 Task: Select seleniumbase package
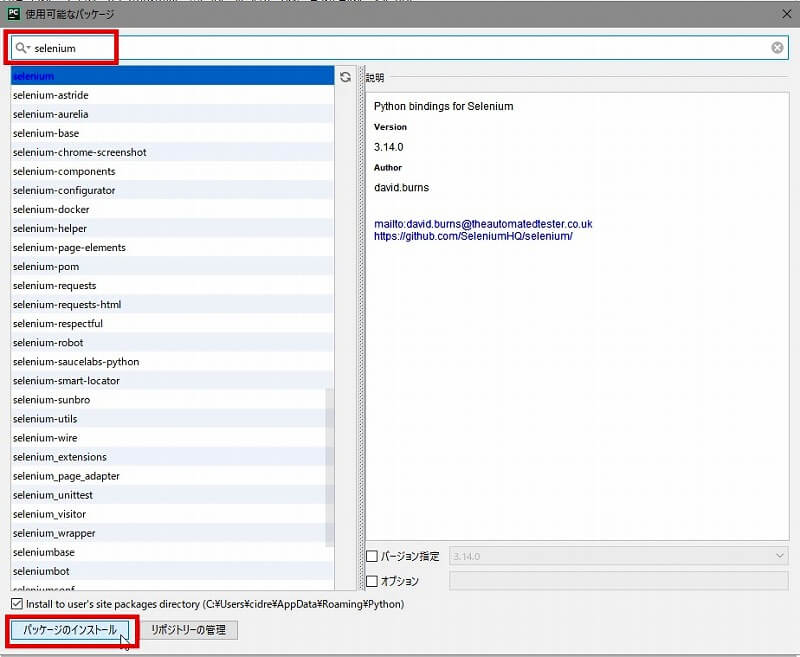point(172,552)
